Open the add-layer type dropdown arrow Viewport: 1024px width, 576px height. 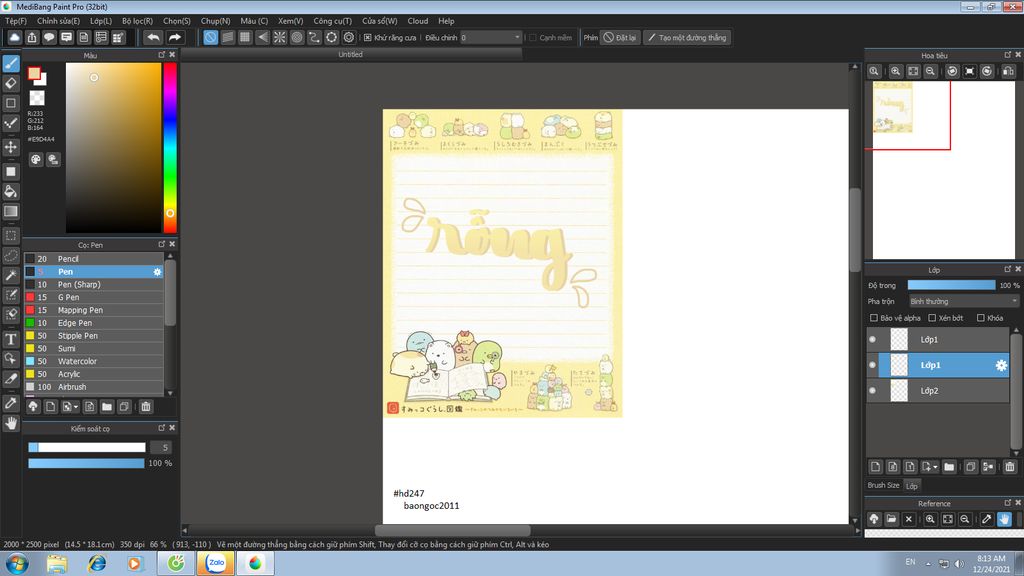(x=935, y=467)
